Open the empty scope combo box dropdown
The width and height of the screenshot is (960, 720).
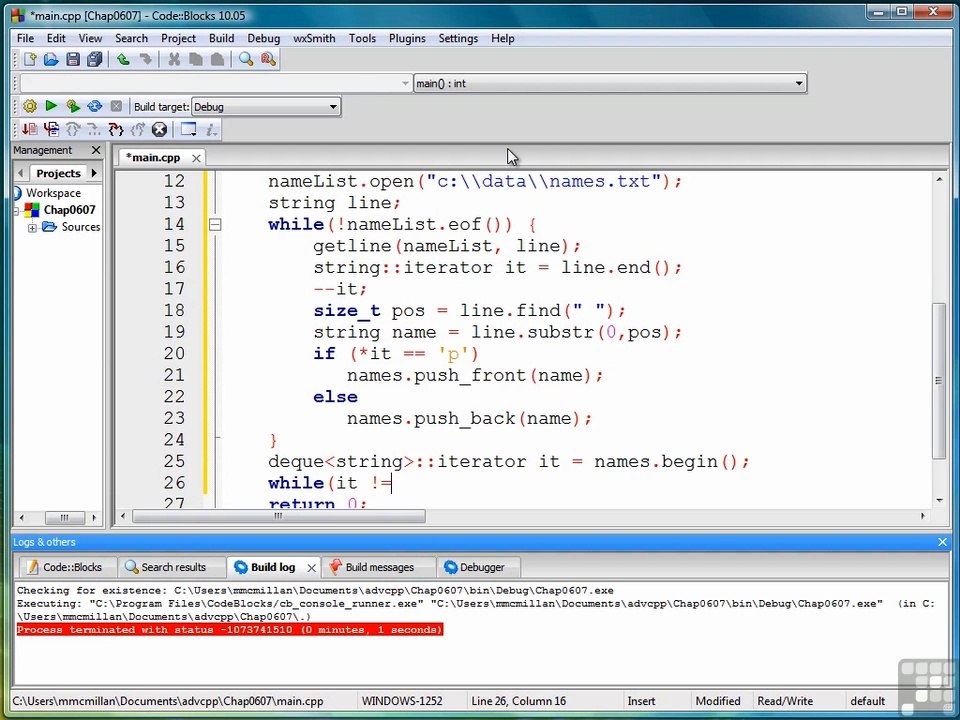216,83
